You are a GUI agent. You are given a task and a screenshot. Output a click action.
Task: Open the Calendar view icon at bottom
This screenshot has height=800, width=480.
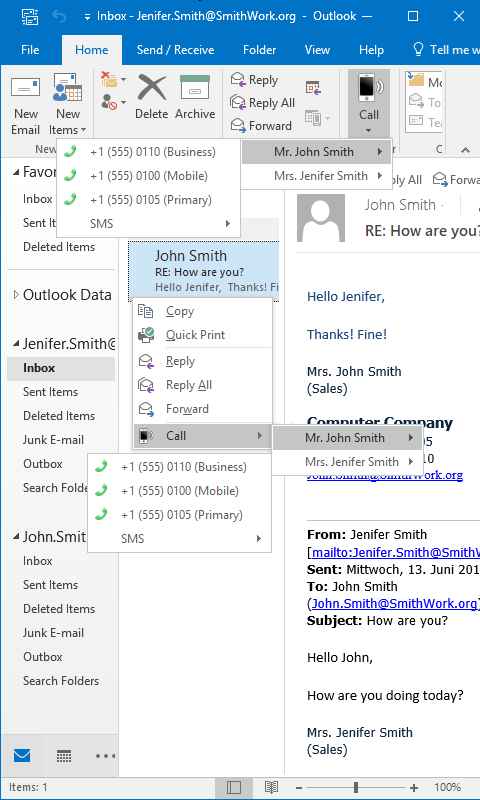64,756
